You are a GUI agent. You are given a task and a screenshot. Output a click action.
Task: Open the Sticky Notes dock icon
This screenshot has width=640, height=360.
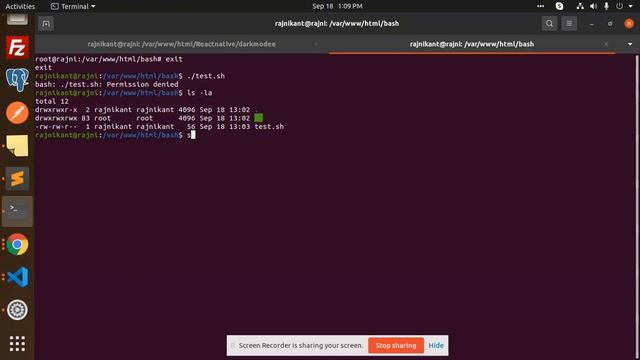[17, 146]
